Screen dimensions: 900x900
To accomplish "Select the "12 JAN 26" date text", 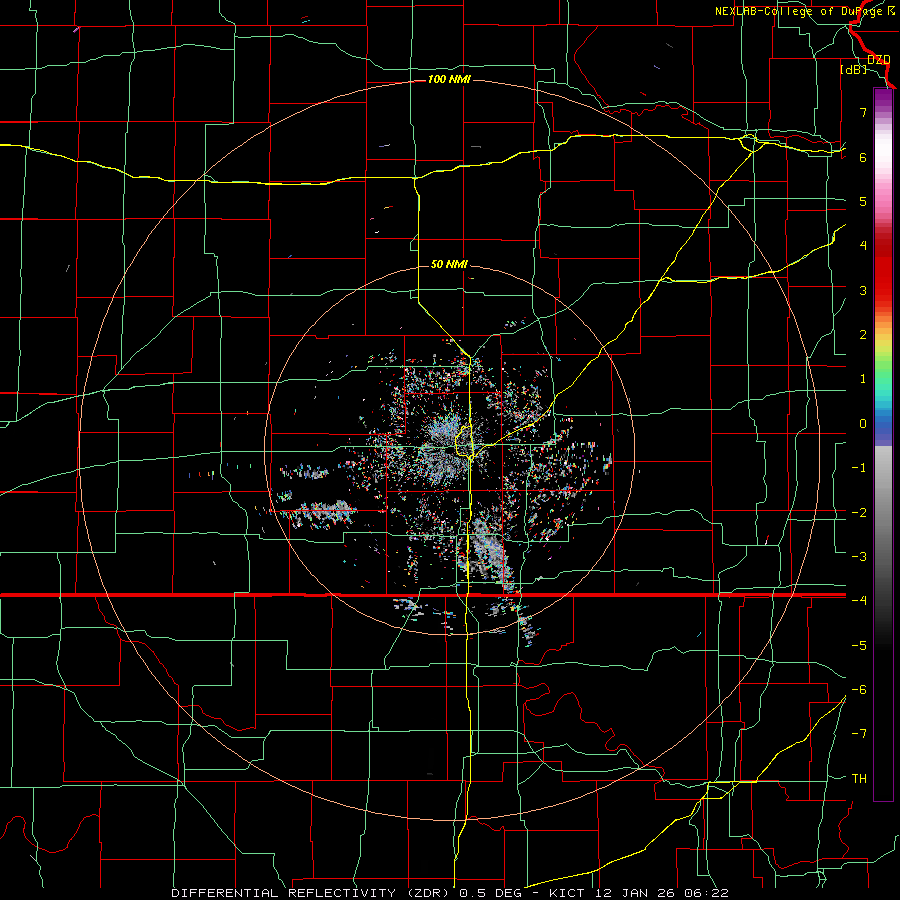I will [634, 893].
